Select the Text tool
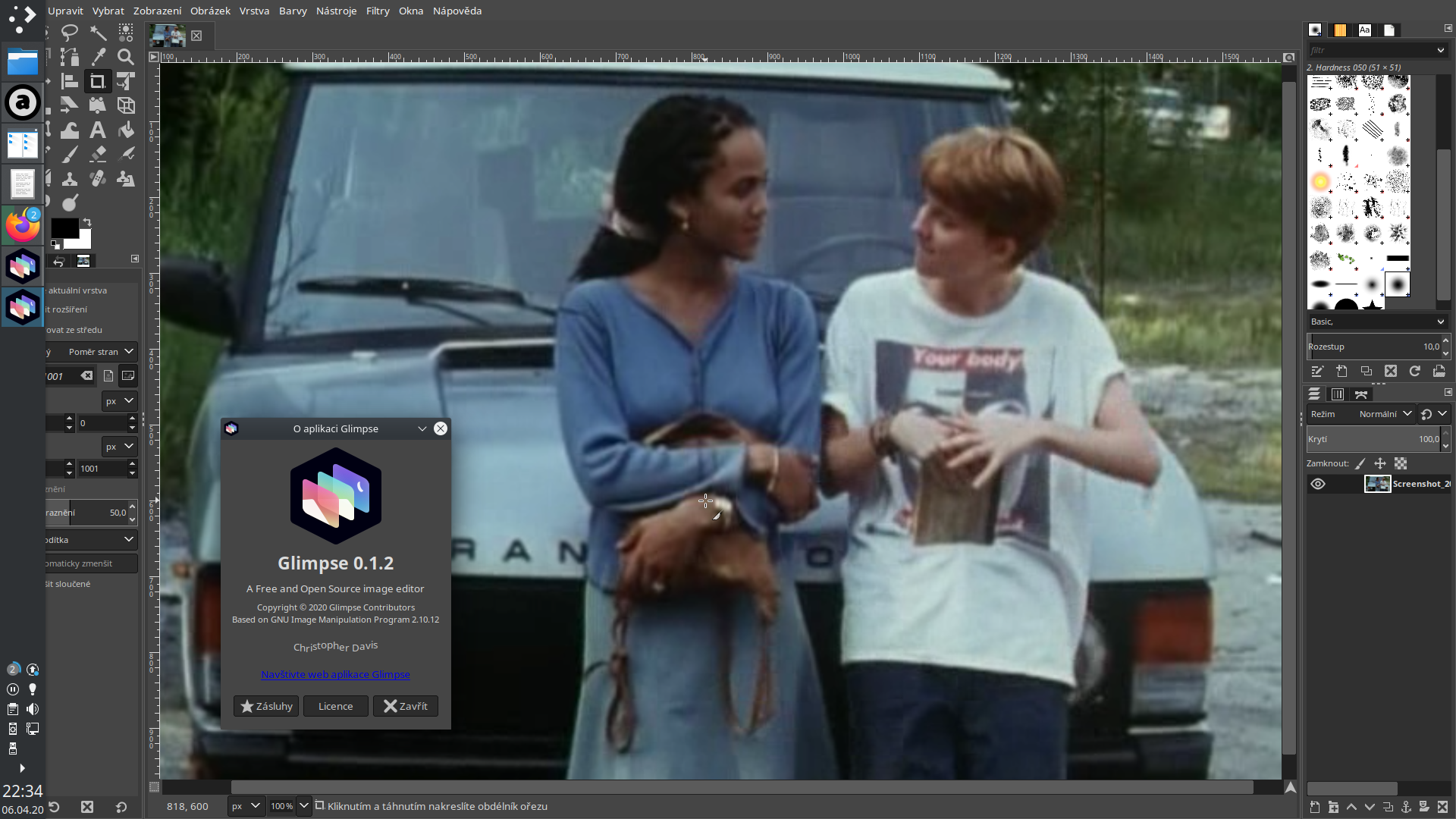Viewport: 1456px width, 819px height. point(98,130)
